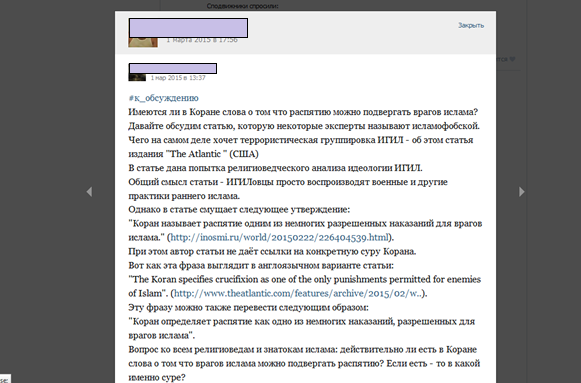581x383 pixels.
Task: Go to previous post with left arrow
Action: (89, 192)
